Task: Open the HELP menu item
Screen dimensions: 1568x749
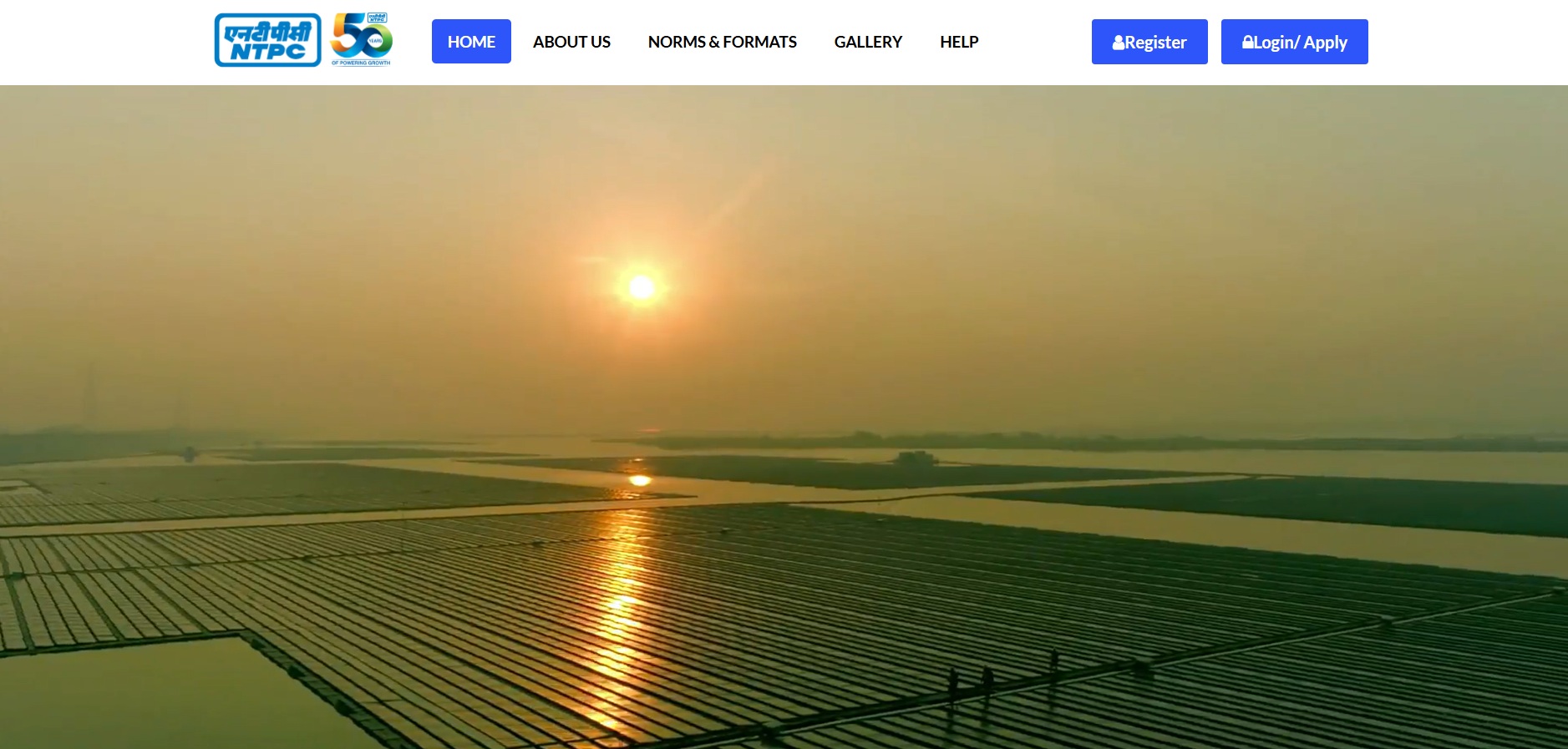Action: click(958, 42)
